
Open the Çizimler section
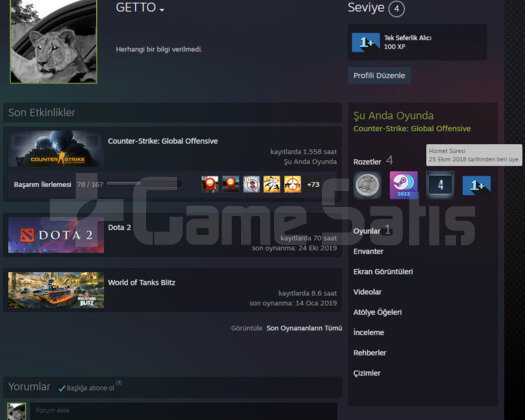click(367, 373)
